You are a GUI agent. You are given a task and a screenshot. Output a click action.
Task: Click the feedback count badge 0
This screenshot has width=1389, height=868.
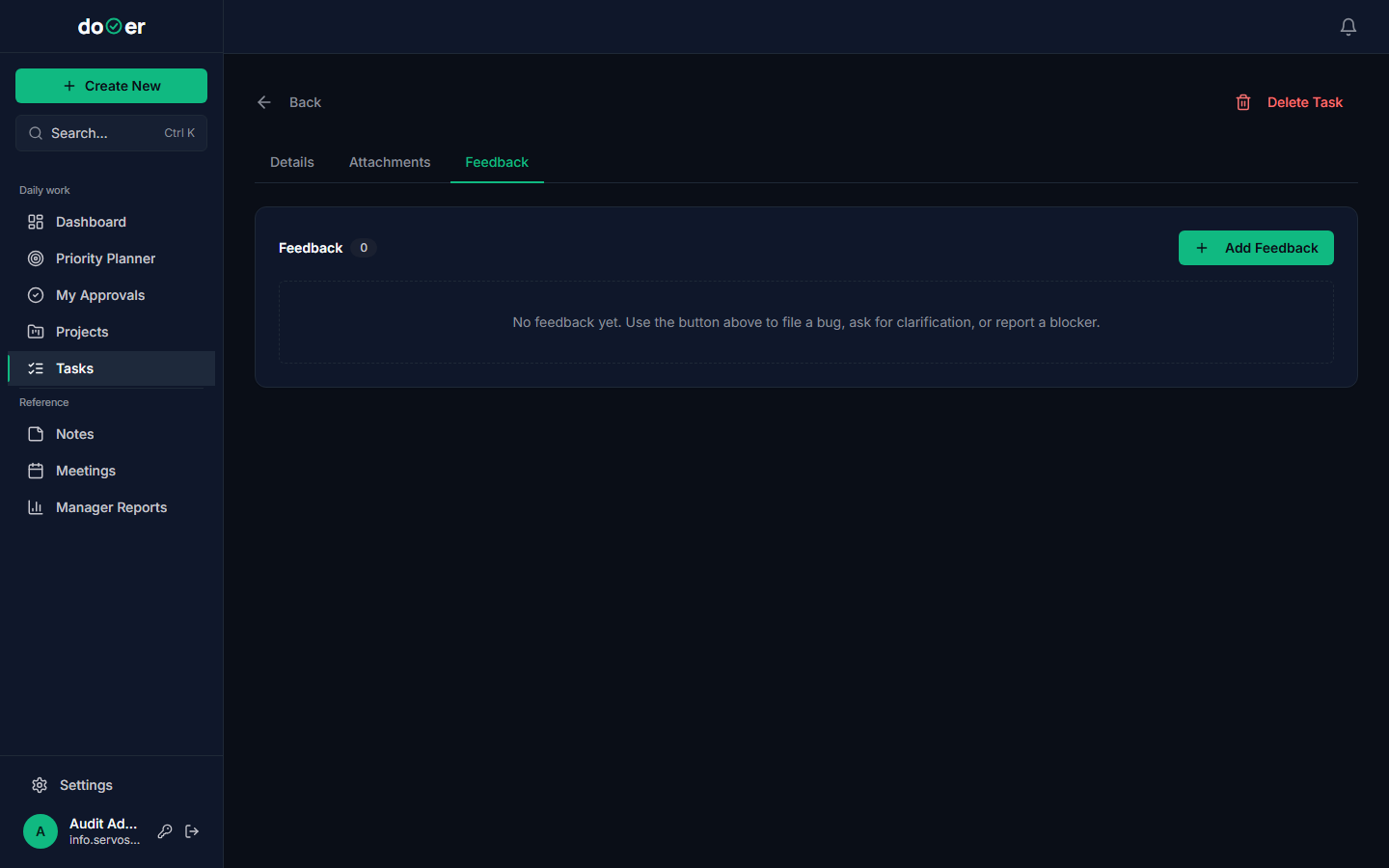tap(364, 248)
